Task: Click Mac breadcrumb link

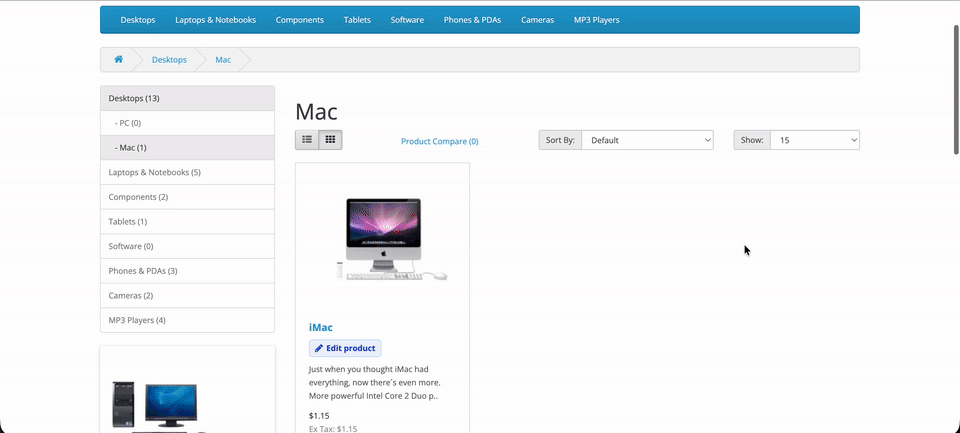Action: [x=223, y=59]
